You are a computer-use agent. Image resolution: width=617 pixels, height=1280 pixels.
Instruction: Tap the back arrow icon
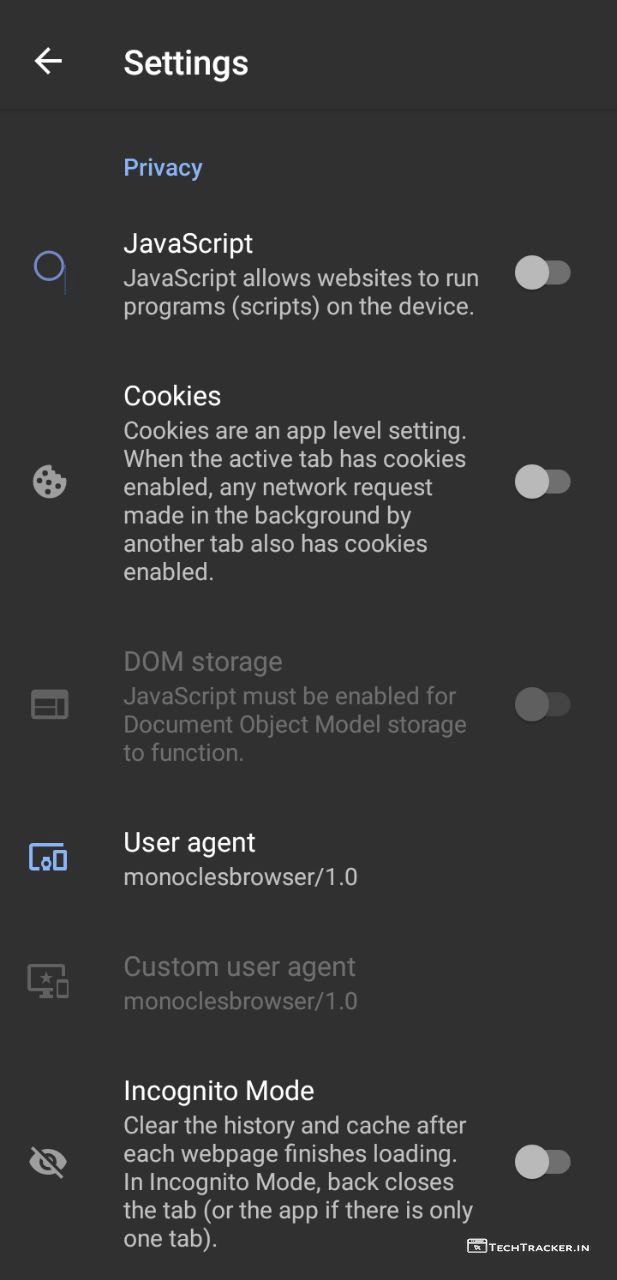48,62
